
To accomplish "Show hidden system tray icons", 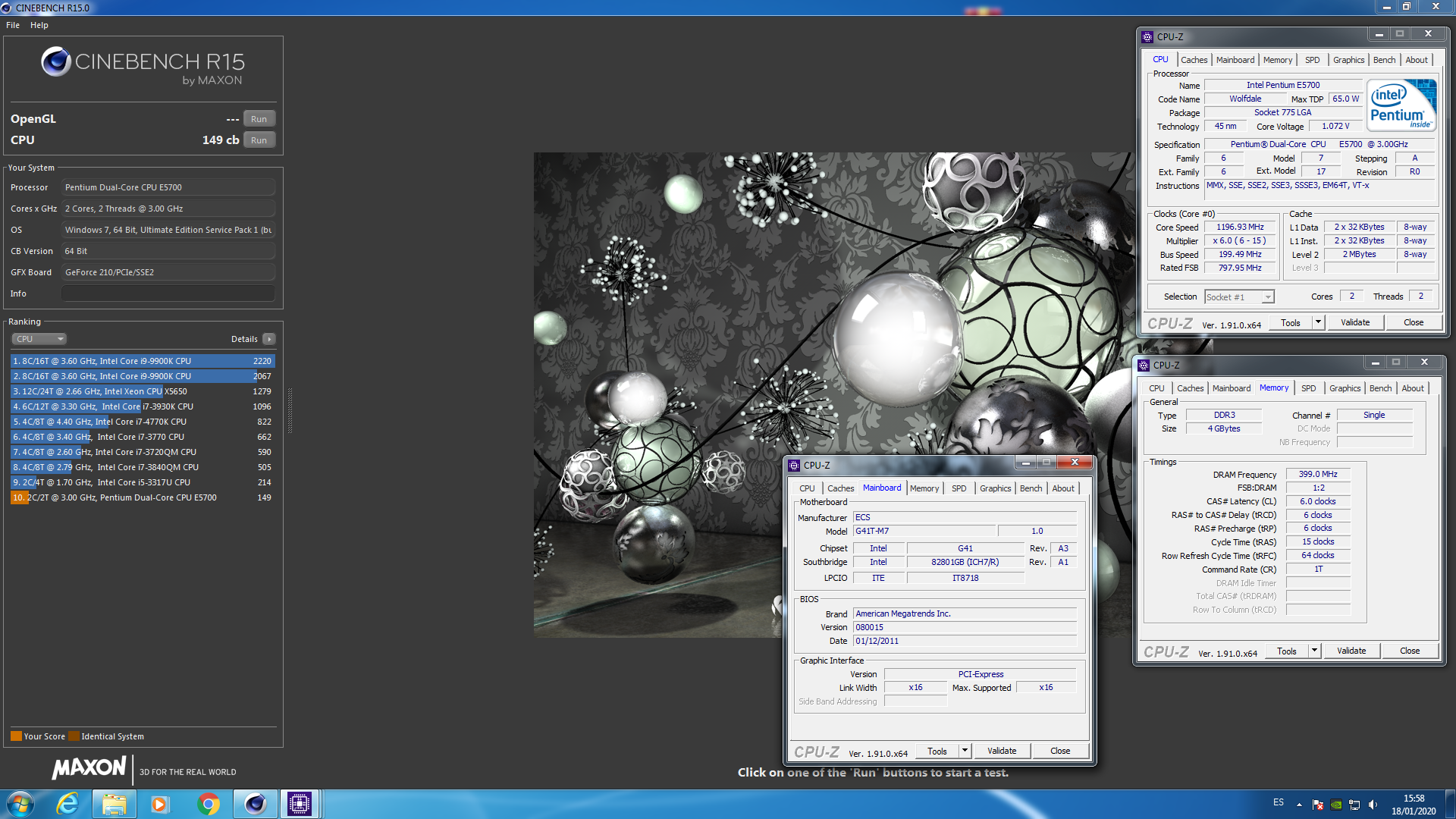I will 1299,805.
